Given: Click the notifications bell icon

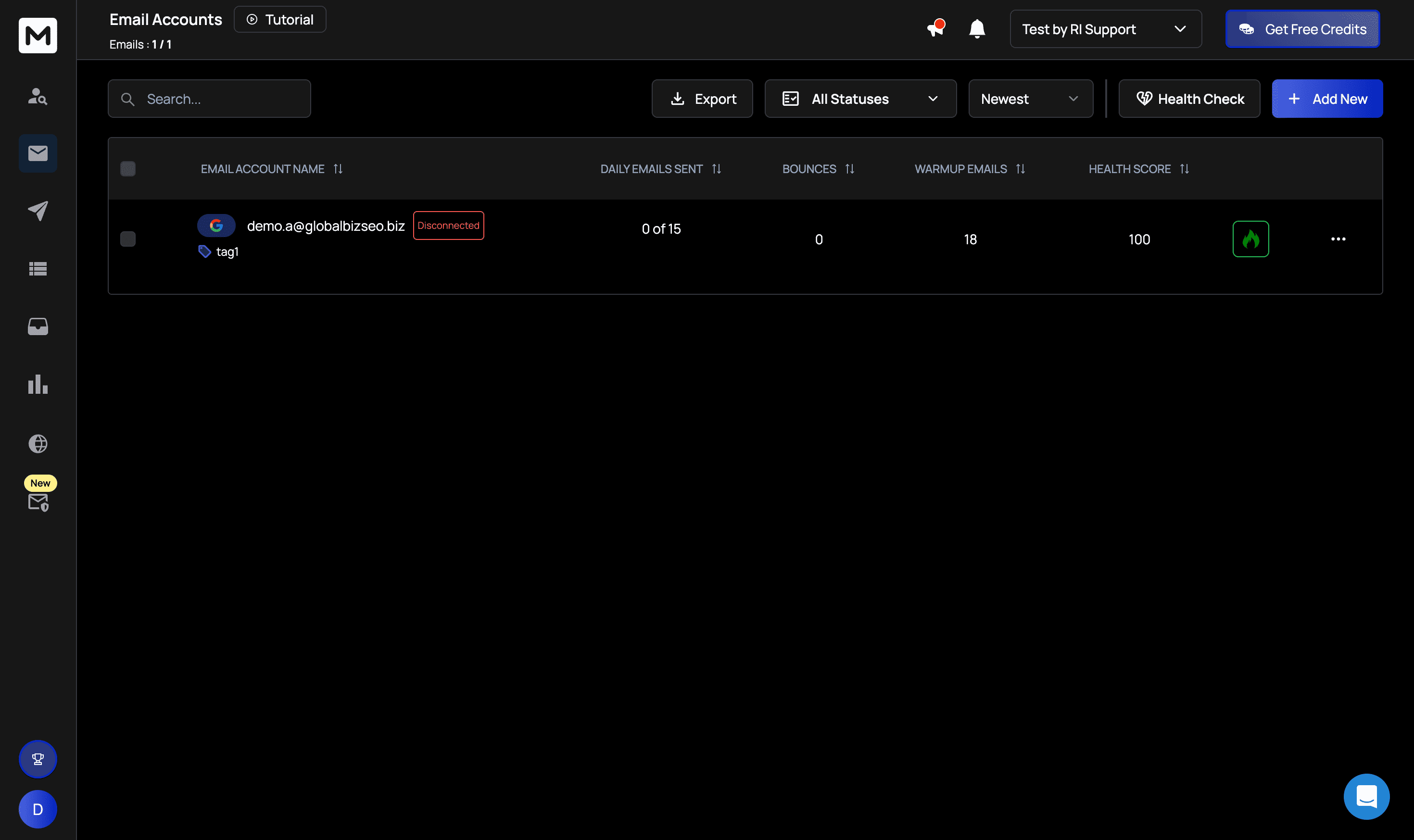Looking at the screenshot, I should pyautogui.click(x=976, y=28).
